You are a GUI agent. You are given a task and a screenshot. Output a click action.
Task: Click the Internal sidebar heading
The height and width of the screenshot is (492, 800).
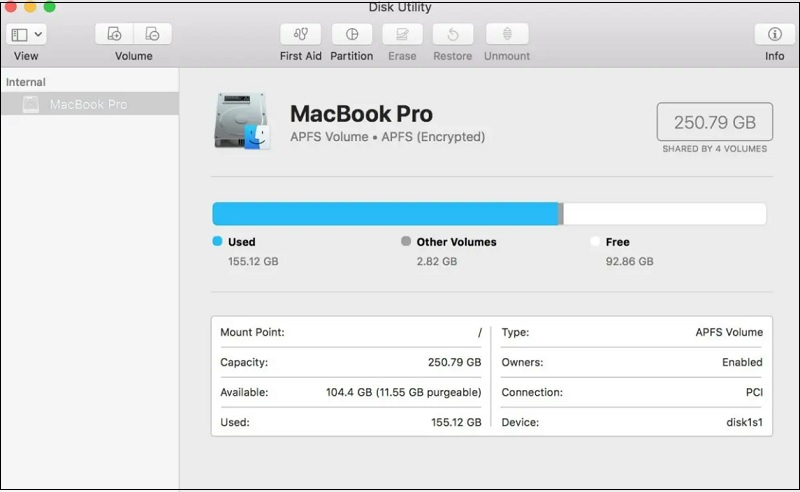pyautogui.click(x=26, y=82)
